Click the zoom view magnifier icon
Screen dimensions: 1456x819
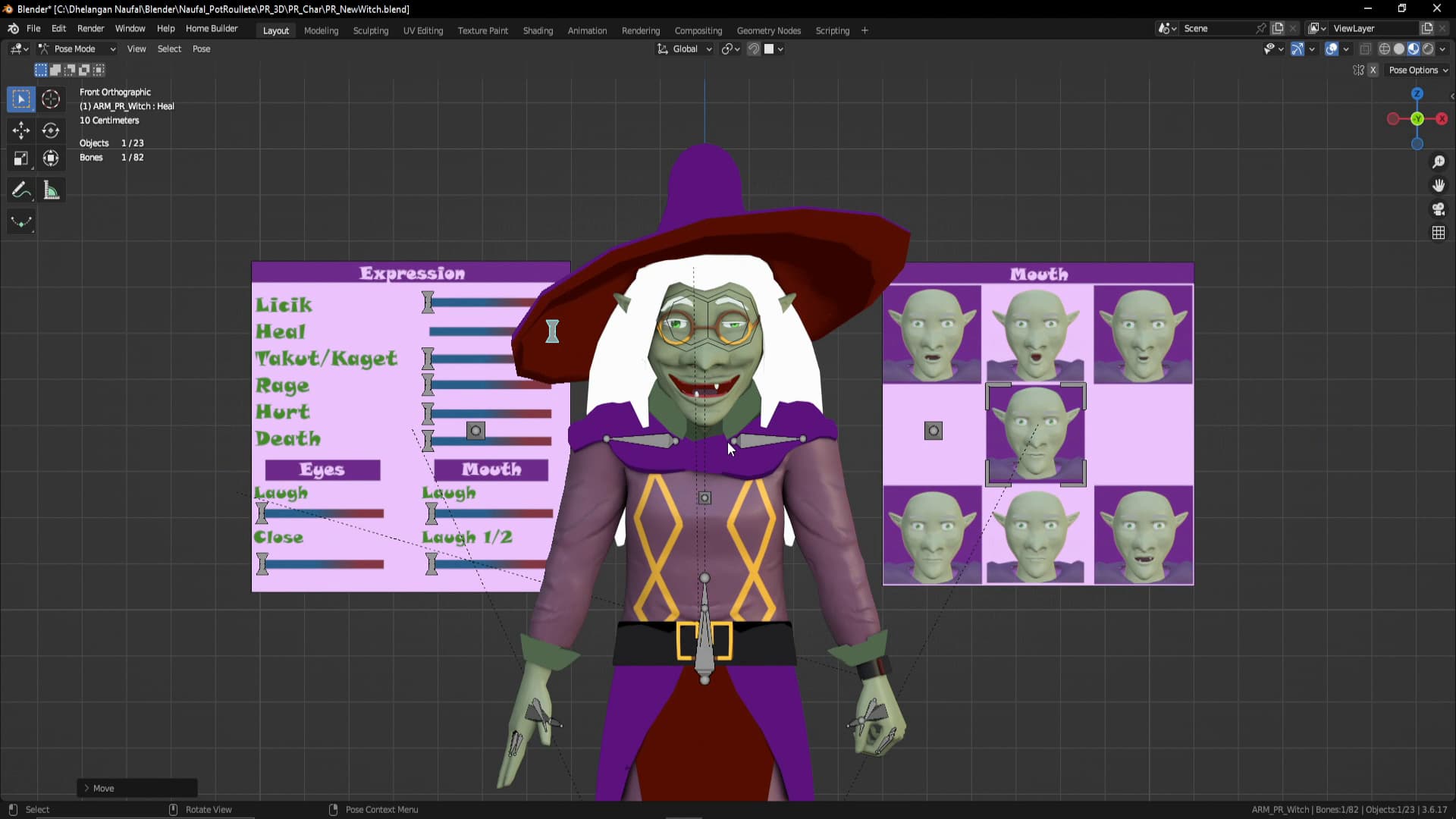1438,162
